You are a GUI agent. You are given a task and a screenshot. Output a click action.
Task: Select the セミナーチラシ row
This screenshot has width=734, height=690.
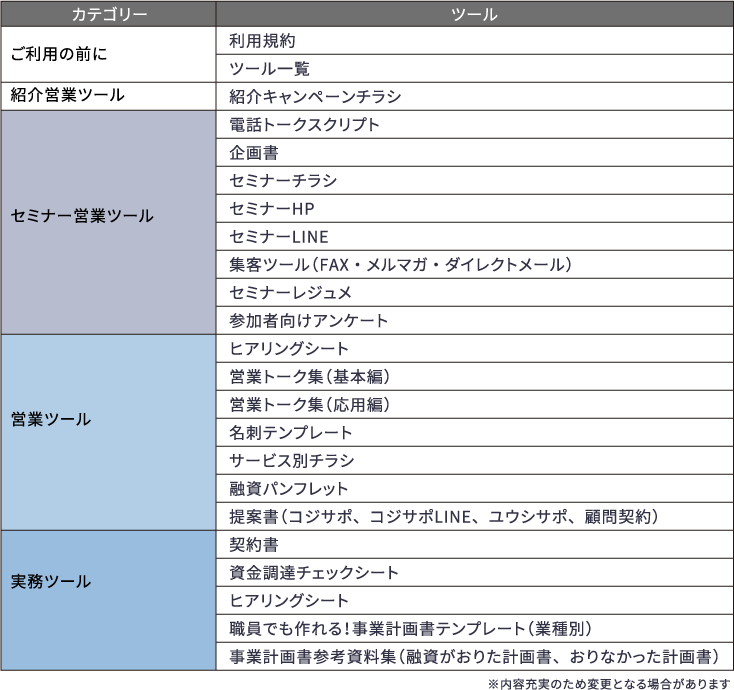pyautogui.click(x=475, y=181)
